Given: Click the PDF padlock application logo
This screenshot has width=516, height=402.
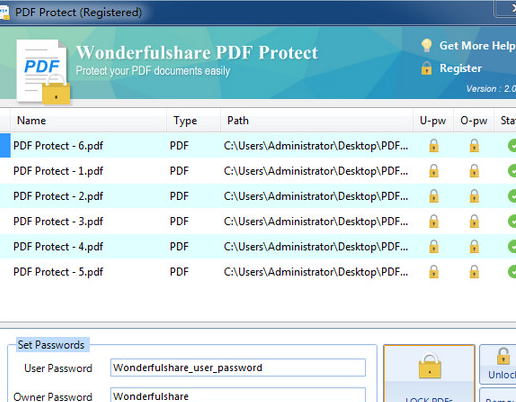Looking at the screenshot, I should pos(43,72).
